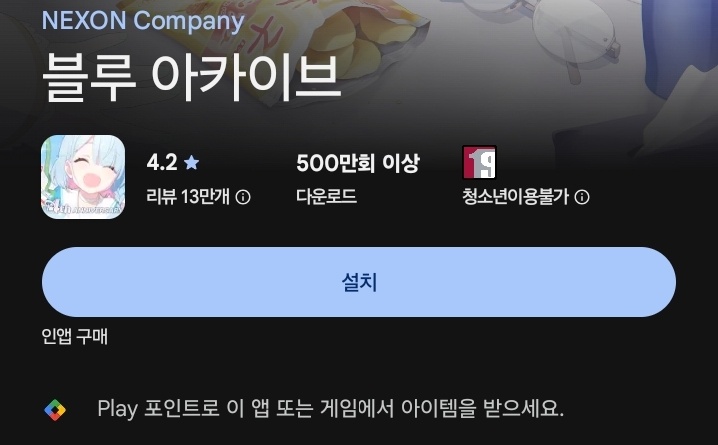Click the 블루 아카이브 app title
Screen dimensions: 718x445
pos(191,77)
